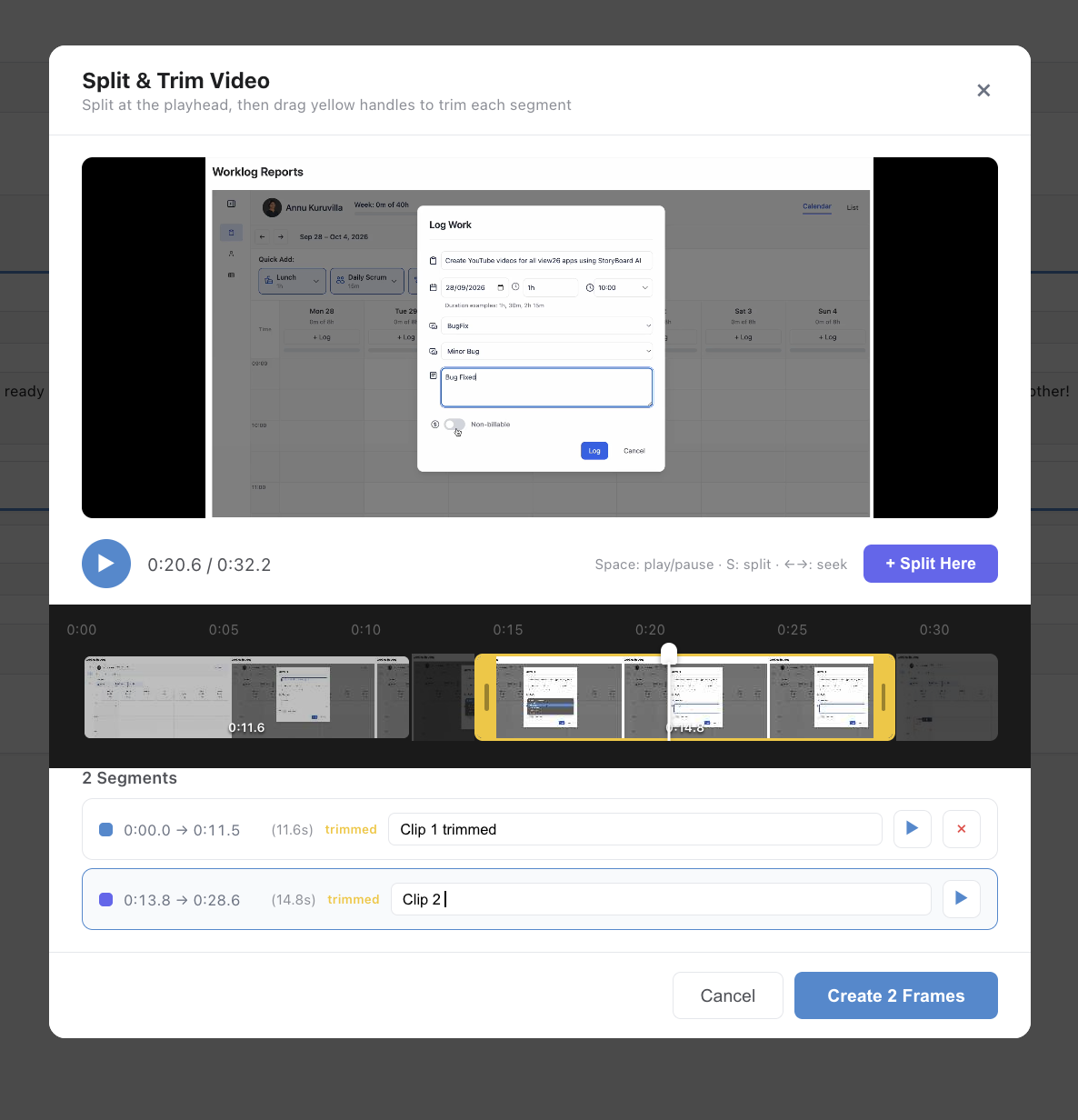Click the "2 Segments" heading
Image resolution: width=1078 pixels, height=1120 pixels.
130,778
